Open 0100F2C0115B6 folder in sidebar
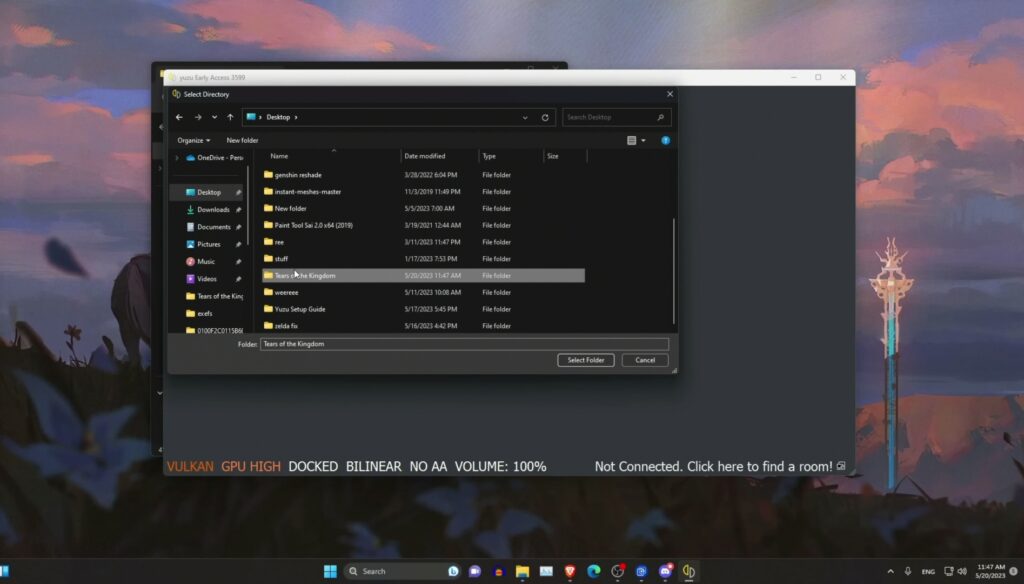 (x=214, y=331)
